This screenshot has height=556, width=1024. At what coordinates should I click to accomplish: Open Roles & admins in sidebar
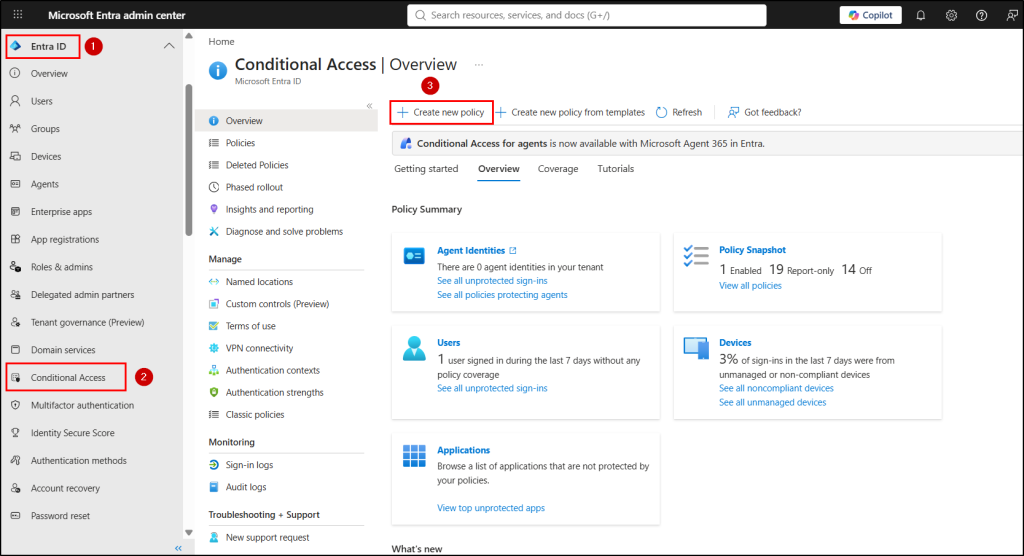point(61,267)
